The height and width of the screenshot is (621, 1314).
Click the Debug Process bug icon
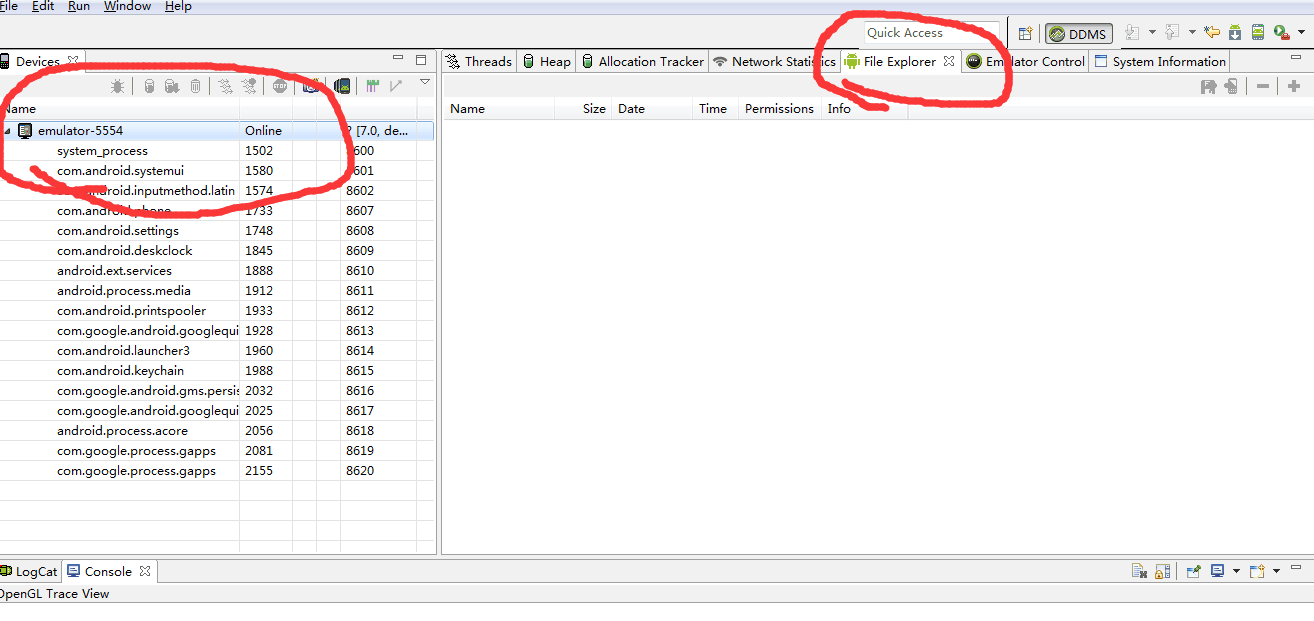117,87
